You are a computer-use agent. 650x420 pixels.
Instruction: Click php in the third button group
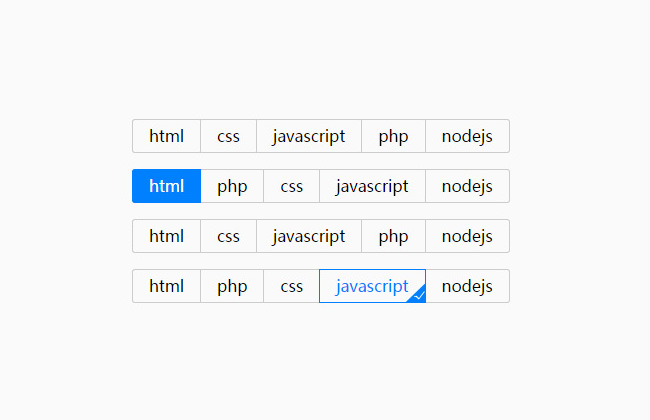tap(393, 236)
